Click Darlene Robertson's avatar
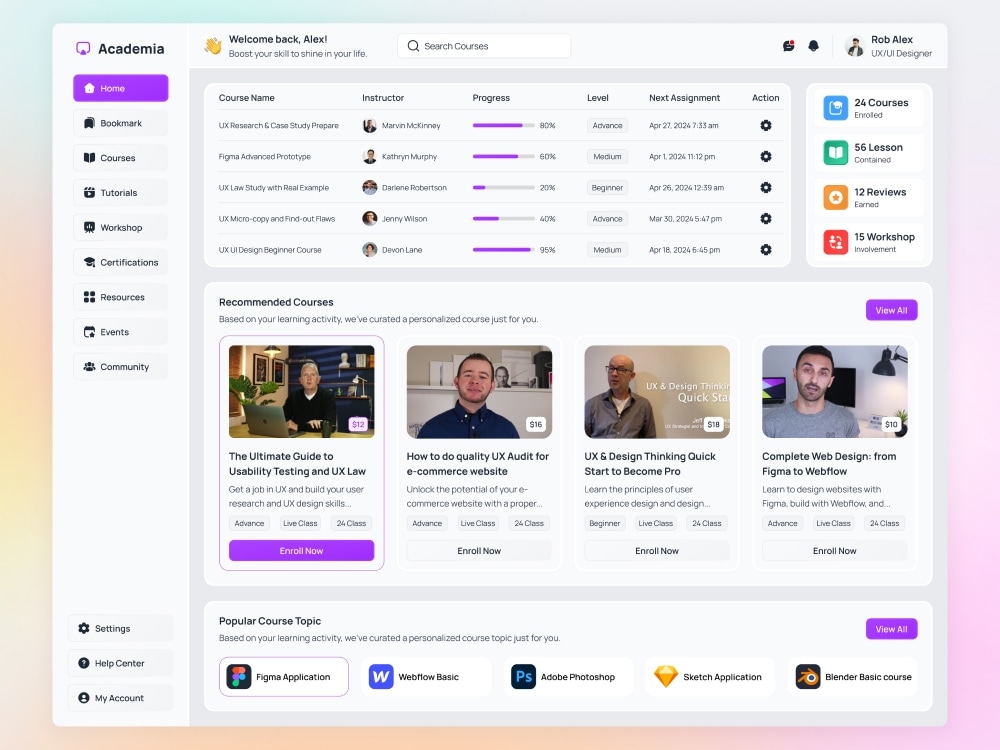This screenshot has height=750, width=1000. (370, 188)
